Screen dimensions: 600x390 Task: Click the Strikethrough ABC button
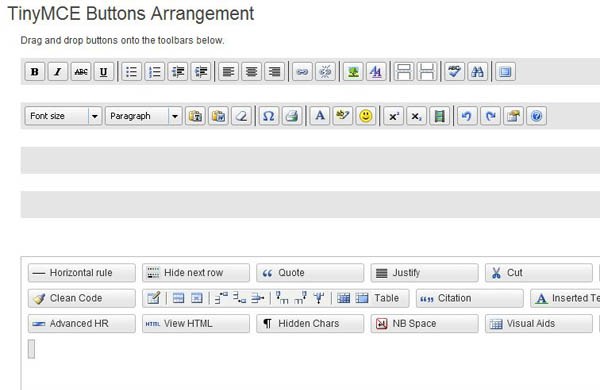(81, 72)
